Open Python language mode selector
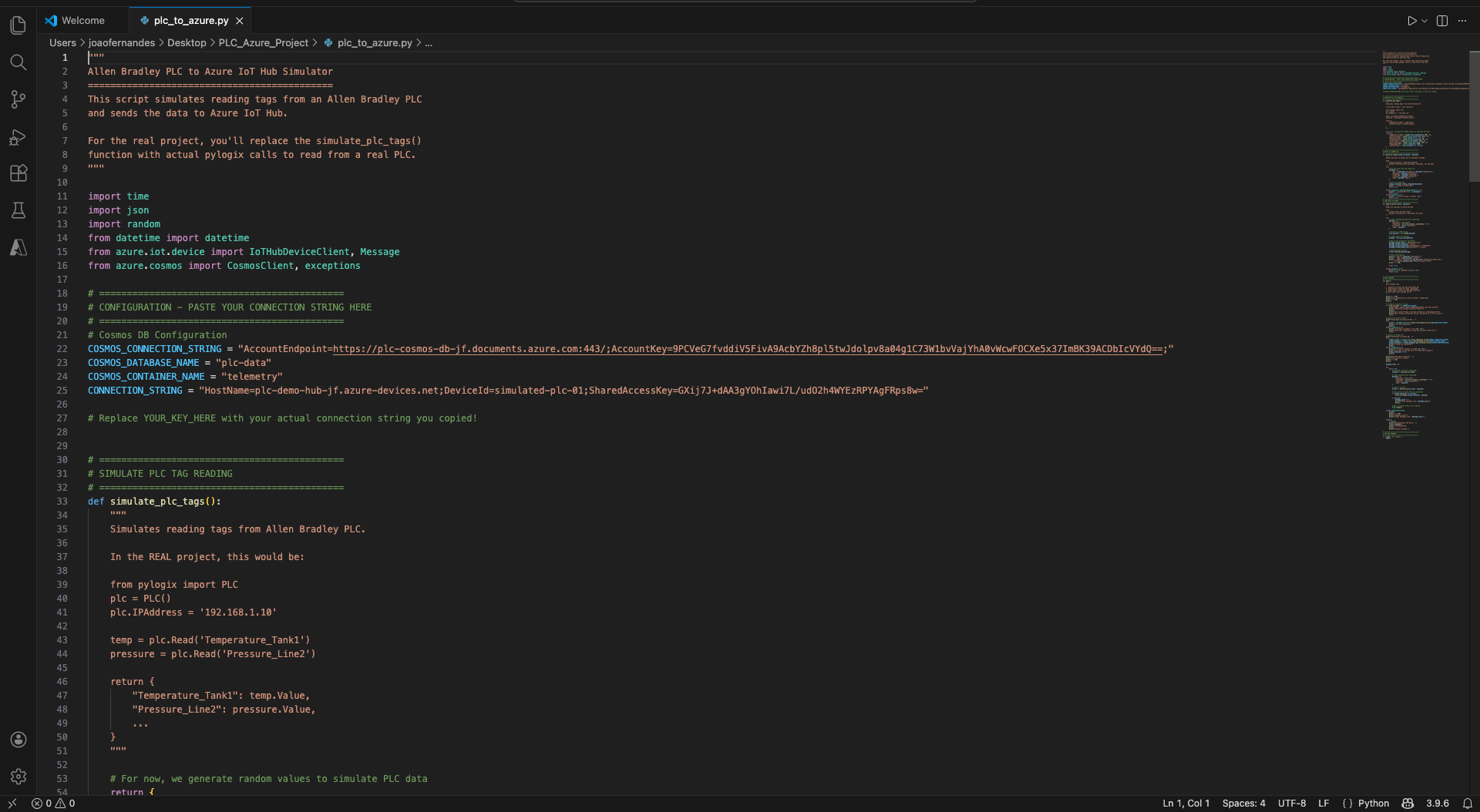This screenshot has height=812, width=1480. coord(1373,804)
